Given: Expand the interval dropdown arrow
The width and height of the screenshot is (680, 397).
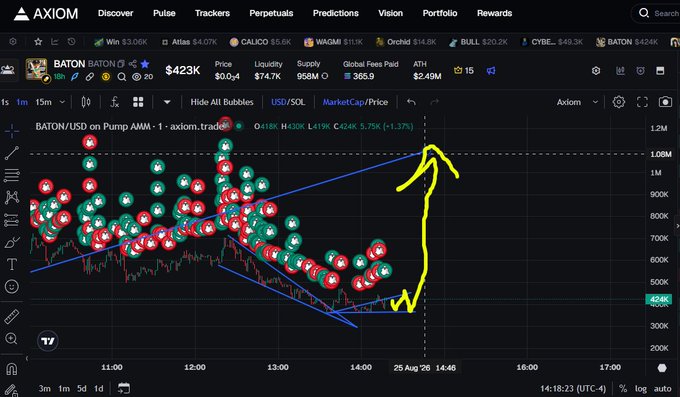Looking at the screenshot, I should click(x=62, y=102).
